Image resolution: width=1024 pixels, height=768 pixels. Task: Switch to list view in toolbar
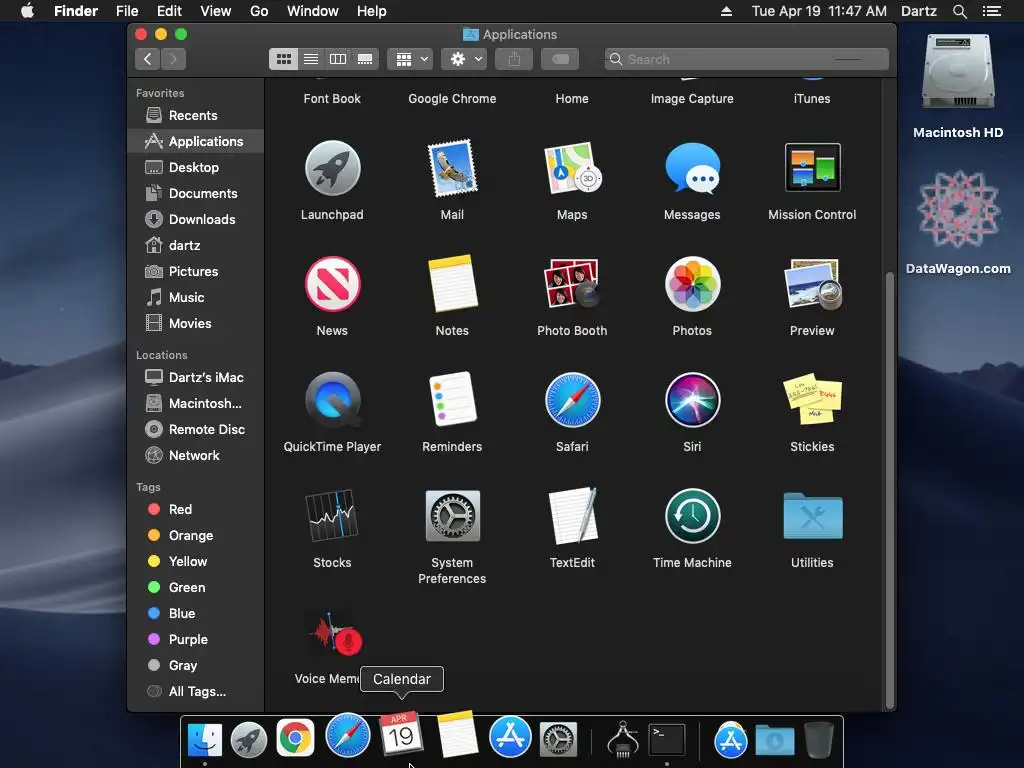311,59
